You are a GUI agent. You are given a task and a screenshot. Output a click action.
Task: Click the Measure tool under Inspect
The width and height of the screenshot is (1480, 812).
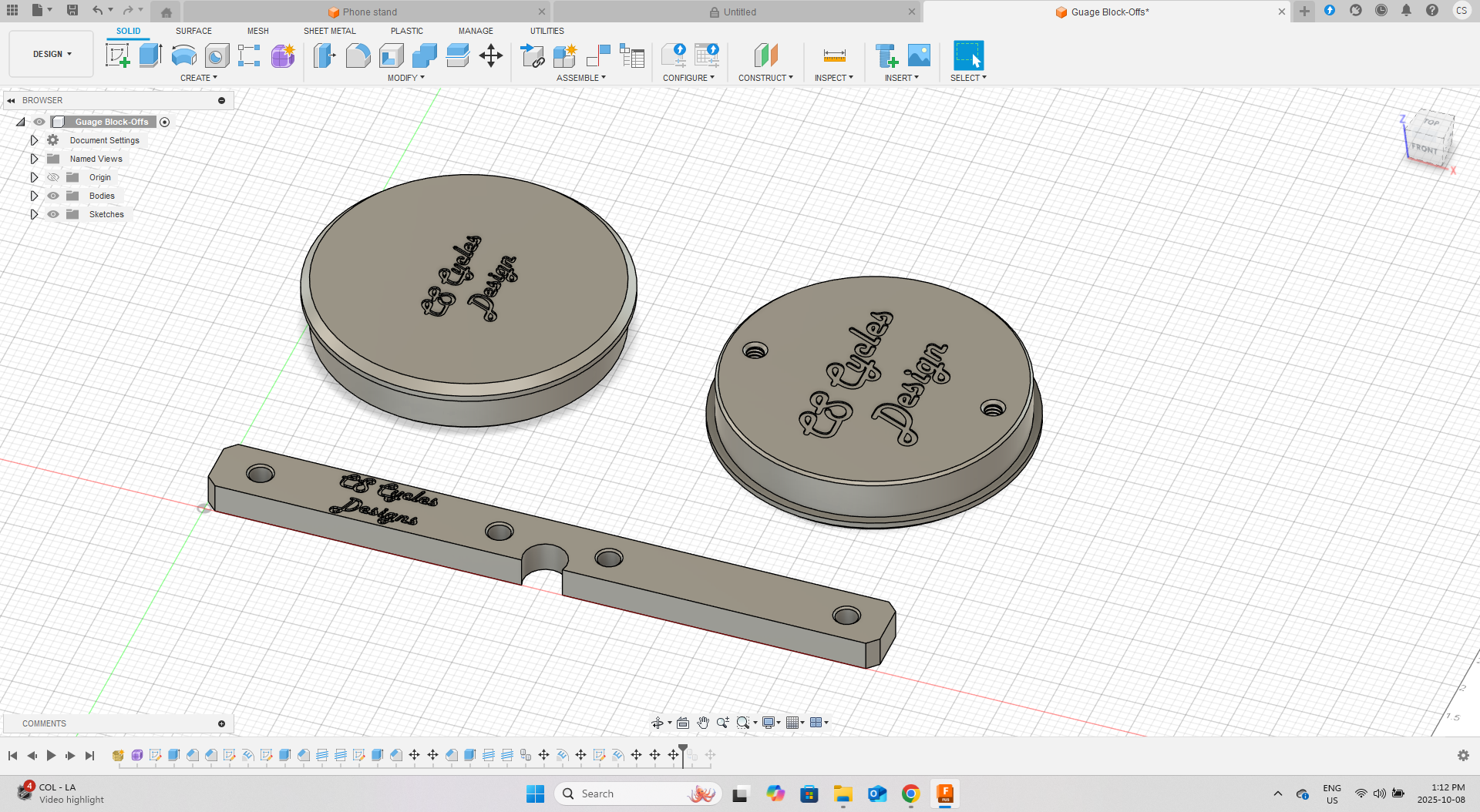click(x=834, y=55)
